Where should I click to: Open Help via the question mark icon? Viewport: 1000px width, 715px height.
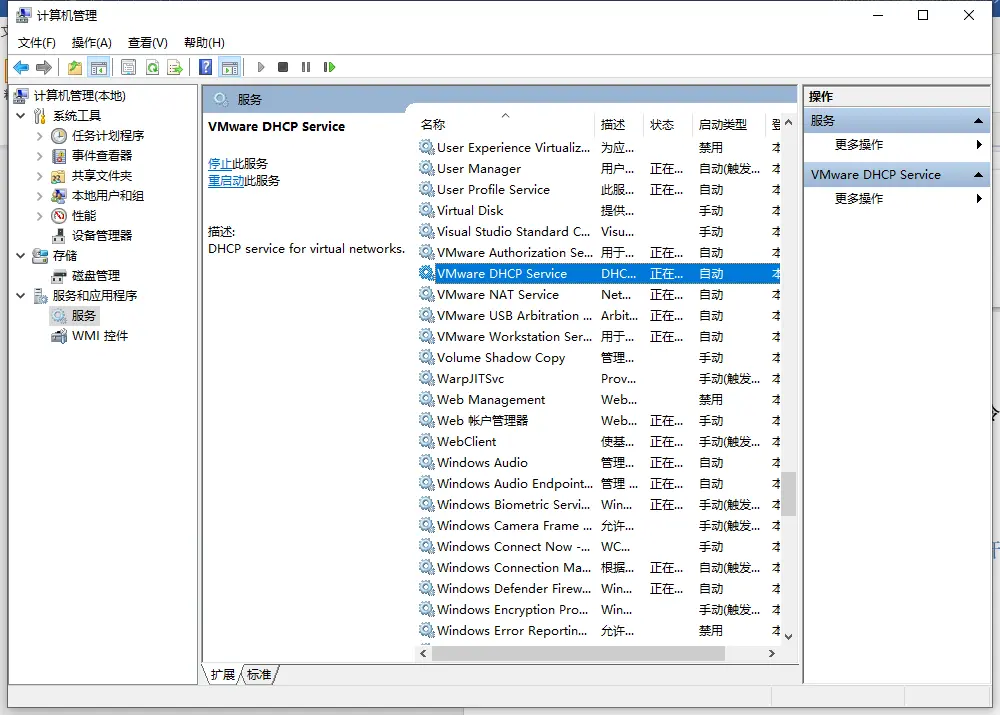[205, 67]
